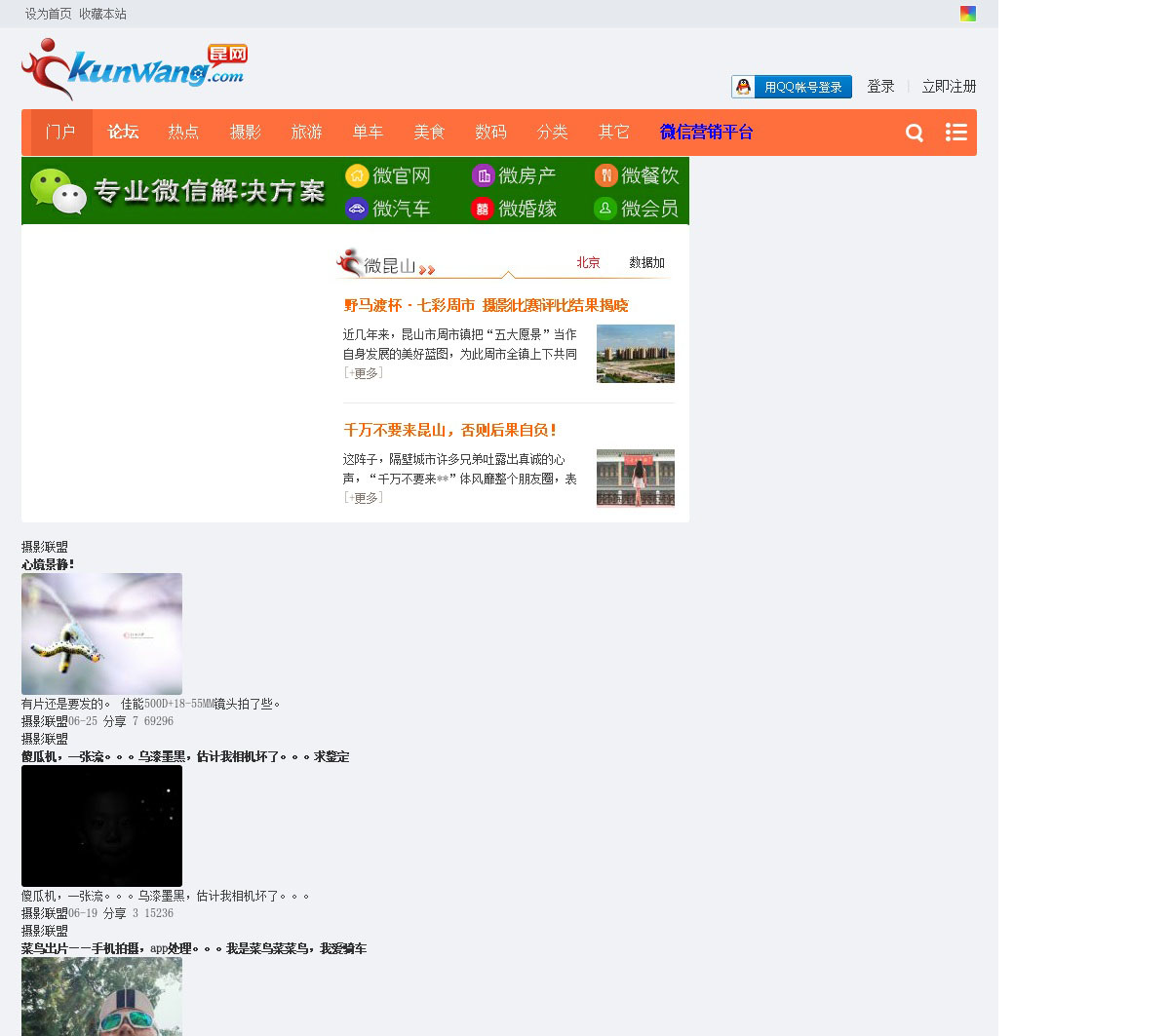
Task: Open the 热点 navigation item
Action: point(183,133)
